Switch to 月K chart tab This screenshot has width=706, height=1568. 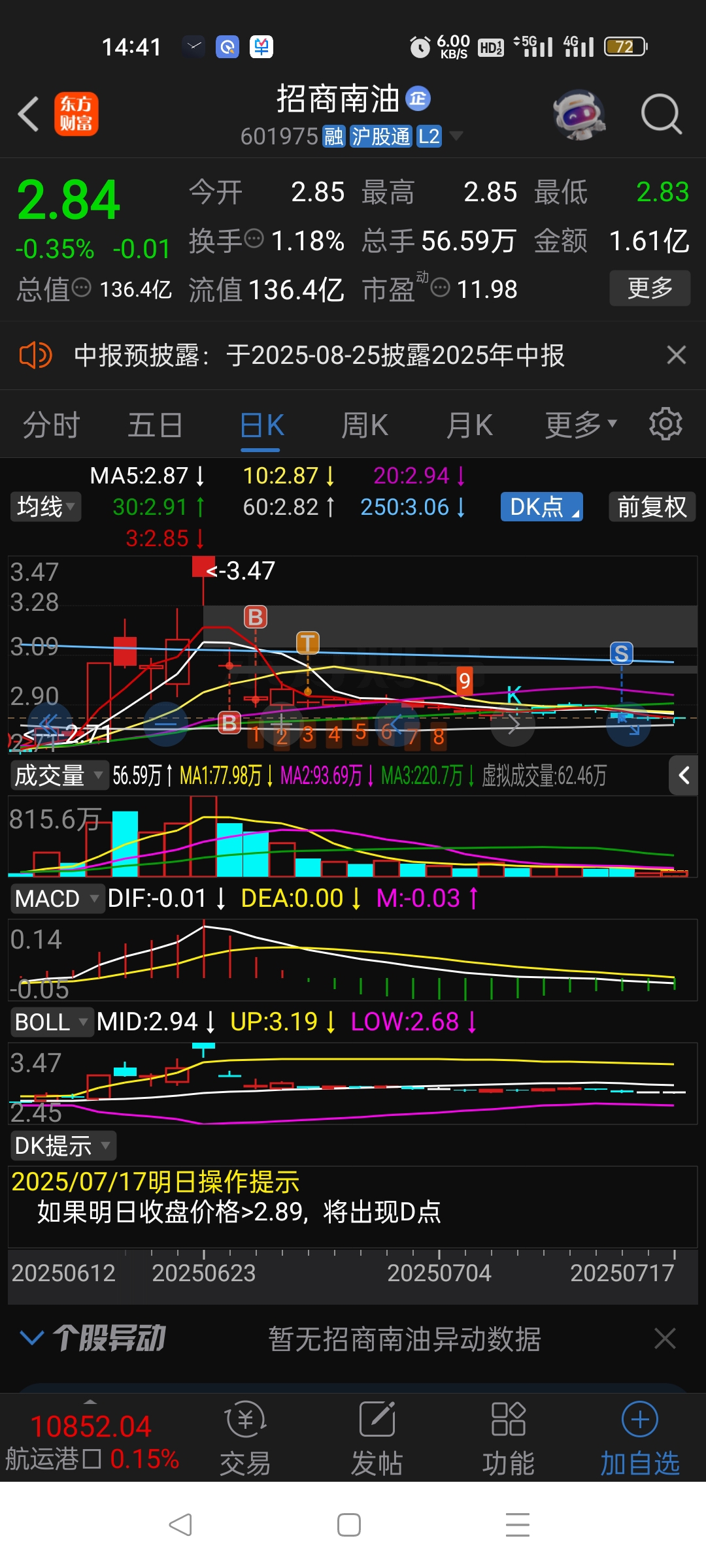[469, 425]
